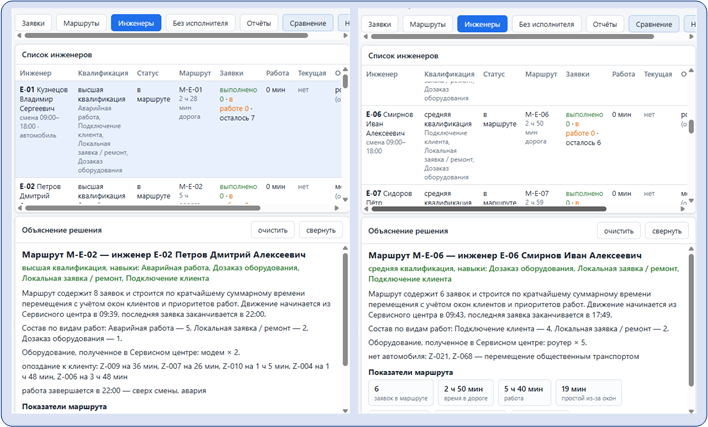708x427 pixels.
Task: Click Показатели маршрута heading in right panel
Action: [410, 372]
